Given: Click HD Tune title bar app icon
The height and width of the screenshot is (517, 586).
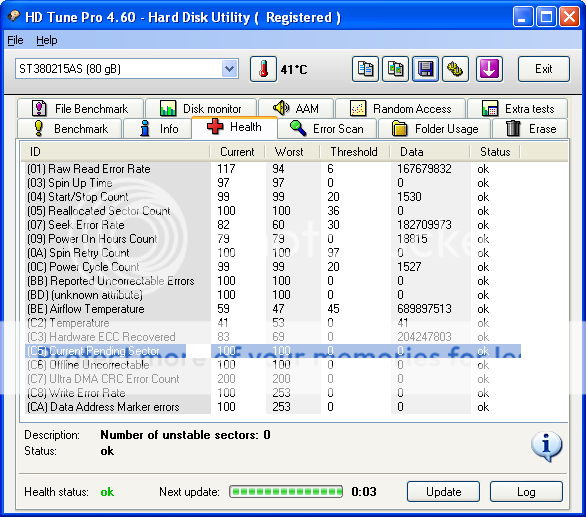Looking at the screenshot, I should point(14,16).
